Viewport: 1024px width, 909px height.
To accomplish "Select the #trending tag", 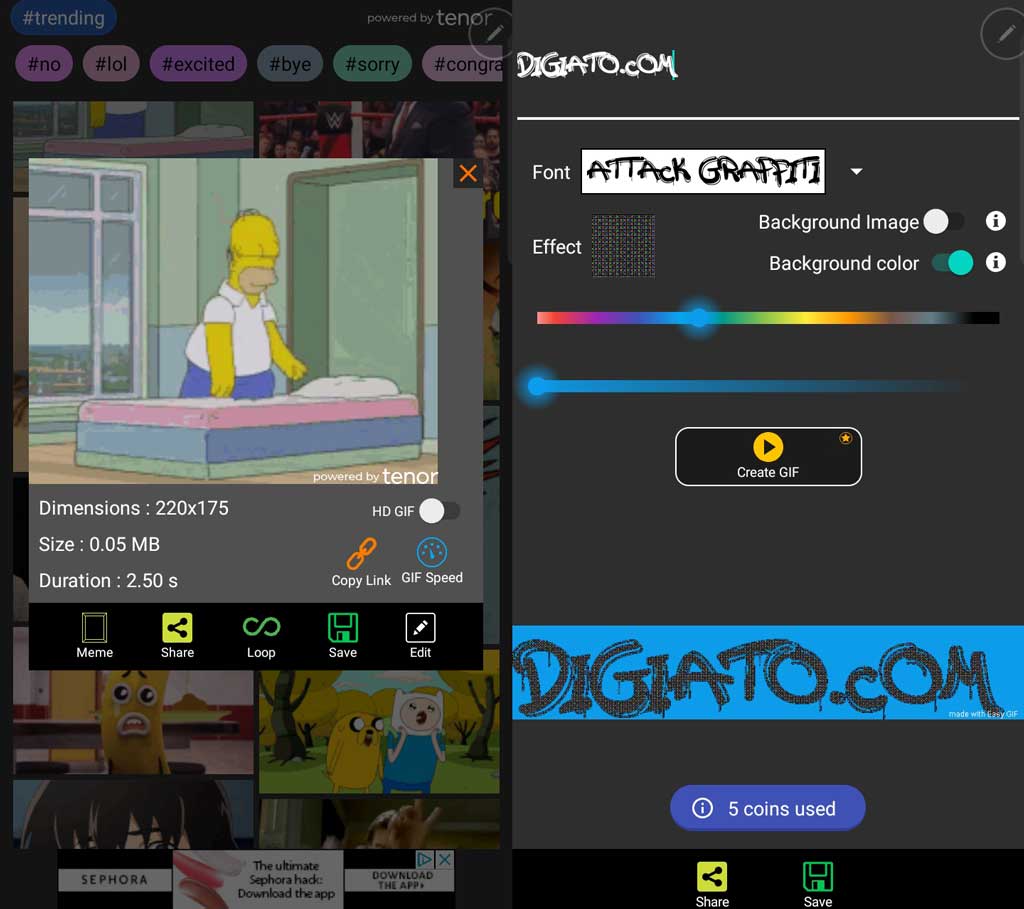I will (63, 18).
